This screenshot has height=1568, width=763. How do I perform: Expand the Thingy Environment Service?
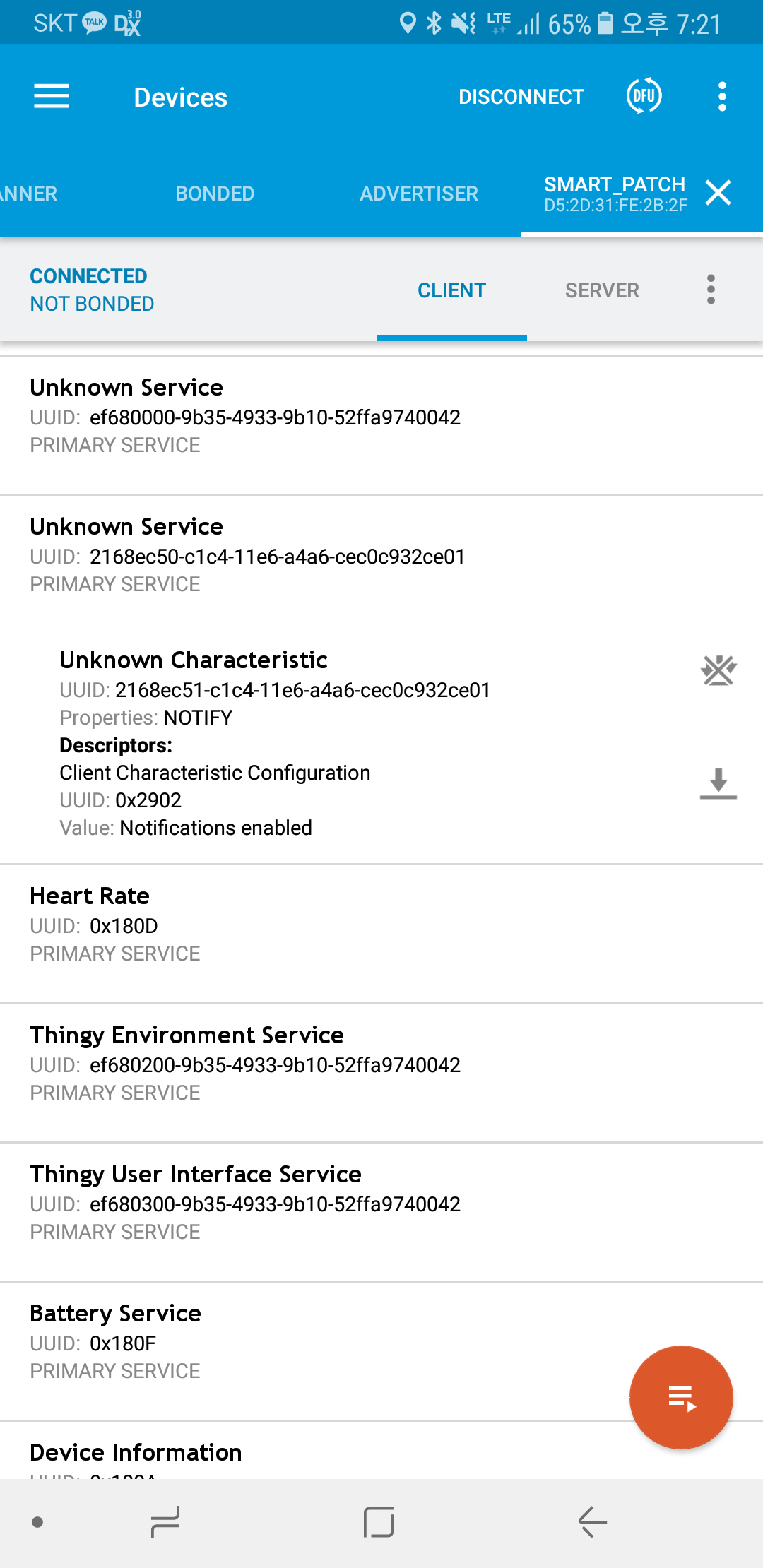pos(381,1073)
